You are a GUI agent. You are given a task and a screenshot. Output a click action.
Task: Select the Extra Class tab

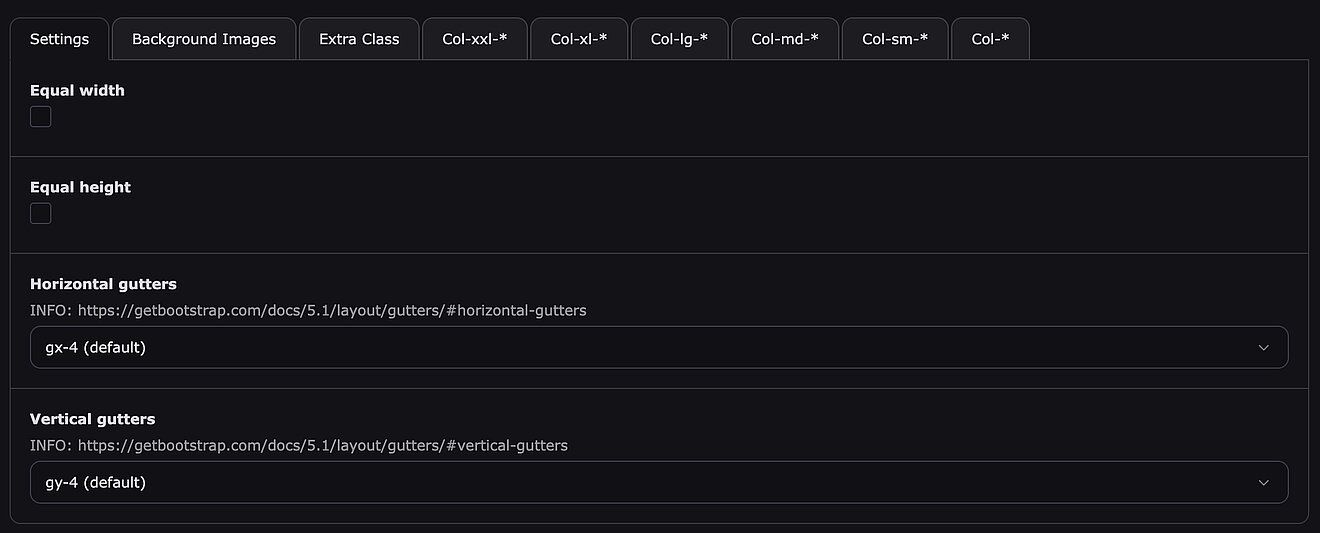359,39
